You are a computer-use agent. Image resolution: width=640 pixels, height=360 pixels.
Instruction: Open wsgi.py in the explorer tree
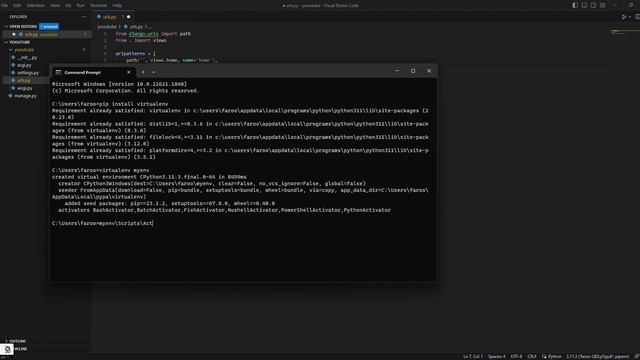click(24, 88)
